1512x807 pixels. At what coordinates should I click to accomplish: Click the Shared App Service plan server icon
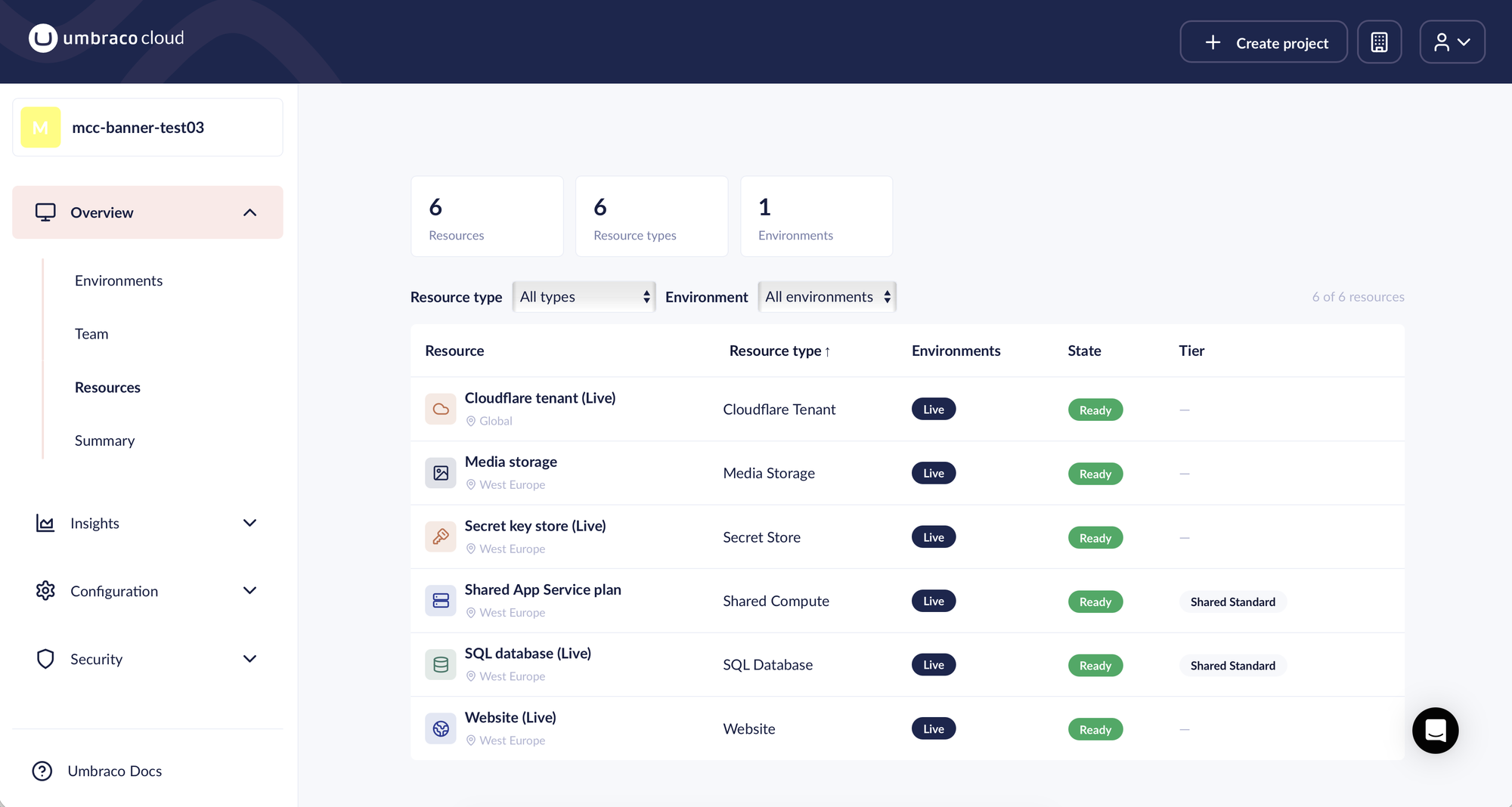pos(441,601)
